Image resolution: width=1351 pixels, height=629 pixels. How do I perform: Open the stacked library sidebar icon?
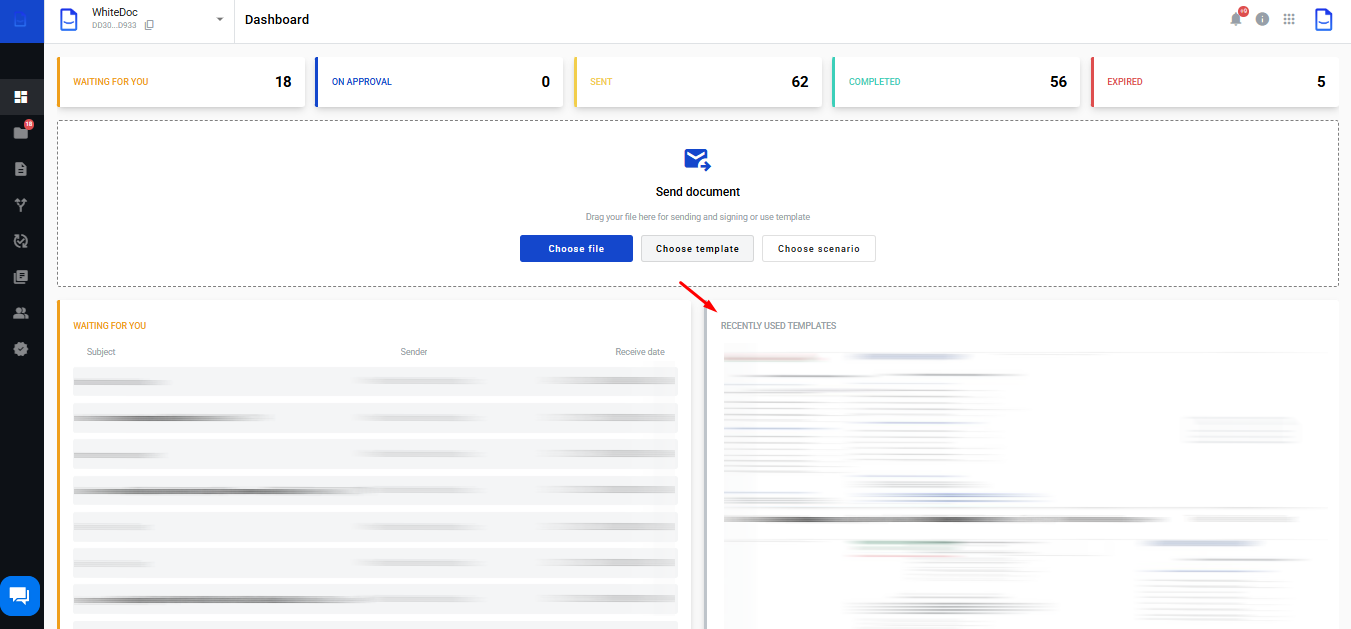pos(21,277)
